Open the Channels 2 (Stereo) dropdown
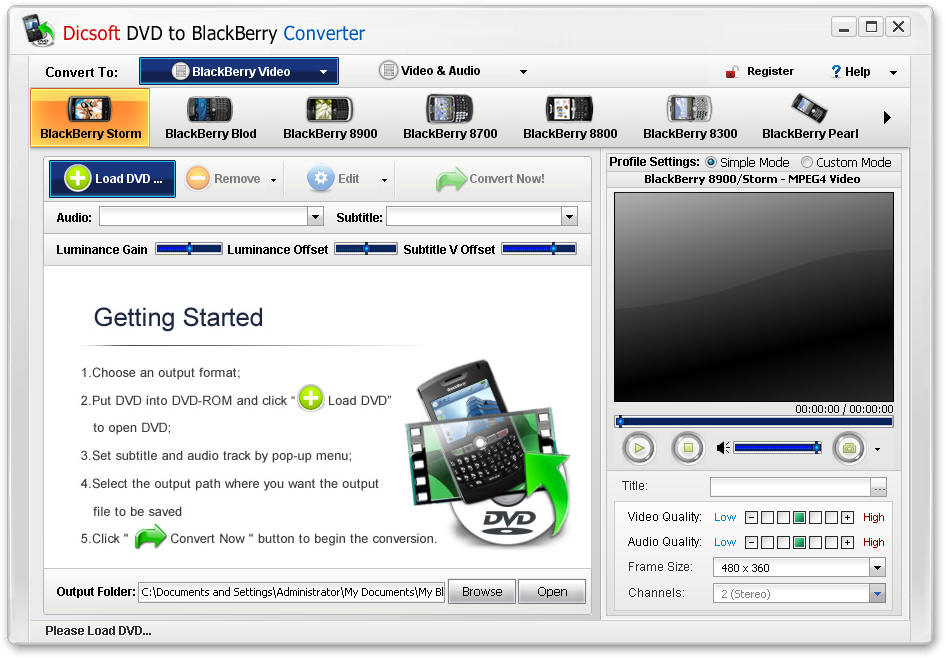 [x=799, y=594]
